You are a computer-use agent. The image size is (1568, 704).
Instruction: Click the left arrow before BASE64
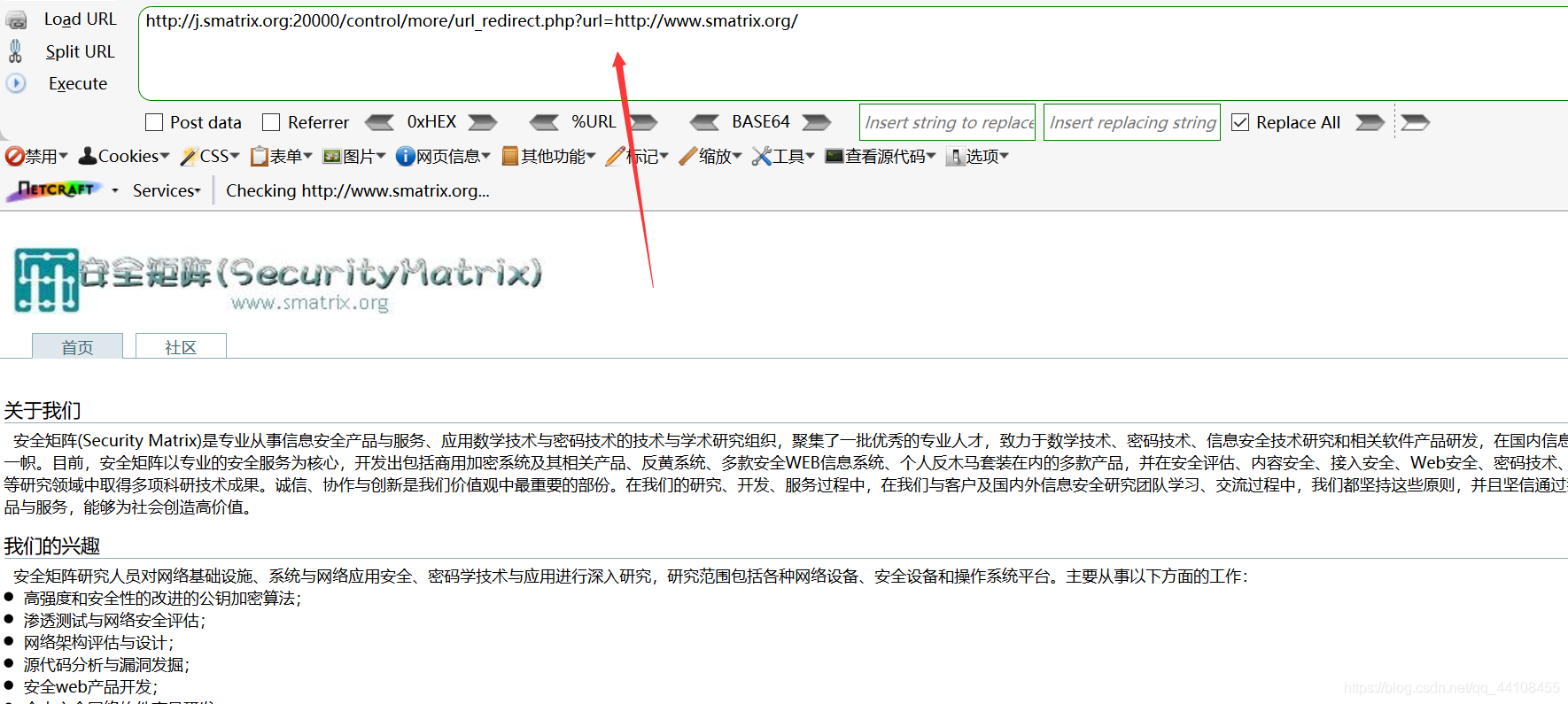click(705, 122)
